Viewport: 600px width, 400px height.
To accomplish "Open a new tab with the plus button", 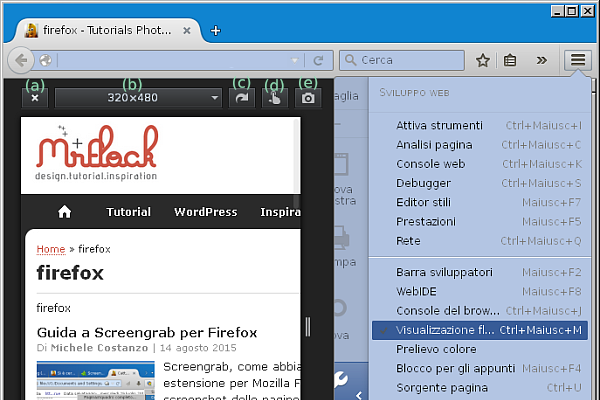I will click(216, 29).
